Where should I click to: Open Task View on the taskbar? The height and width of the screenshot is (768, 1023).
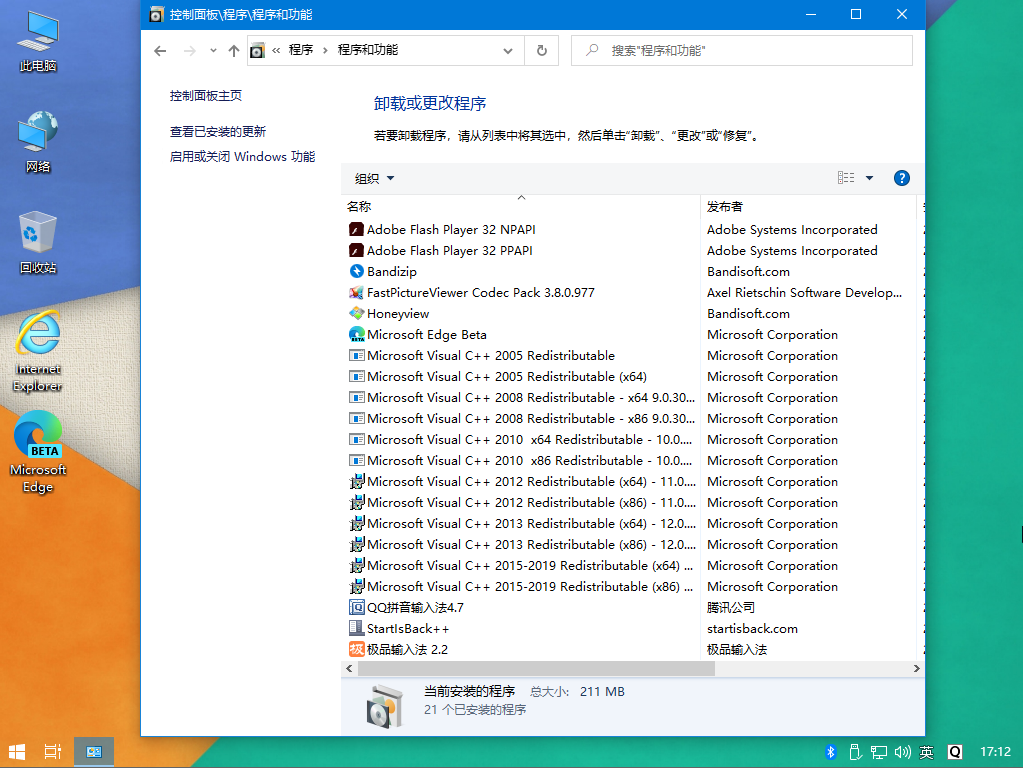click(52, 752)
